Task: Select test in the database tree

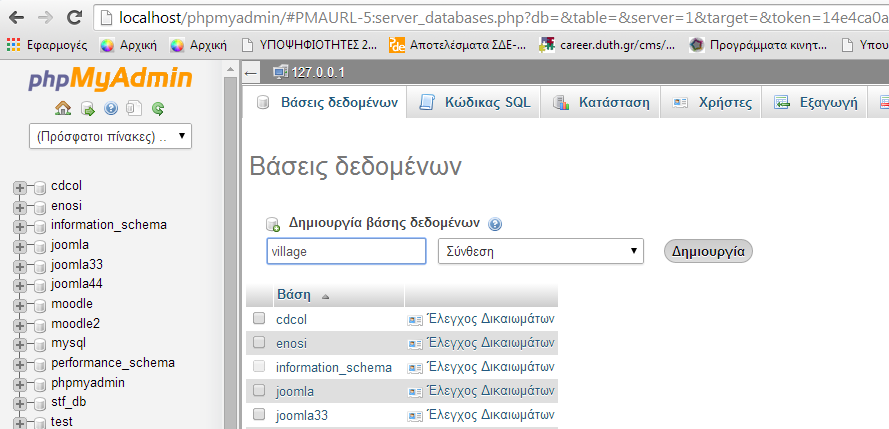Action: coord(62,422)
